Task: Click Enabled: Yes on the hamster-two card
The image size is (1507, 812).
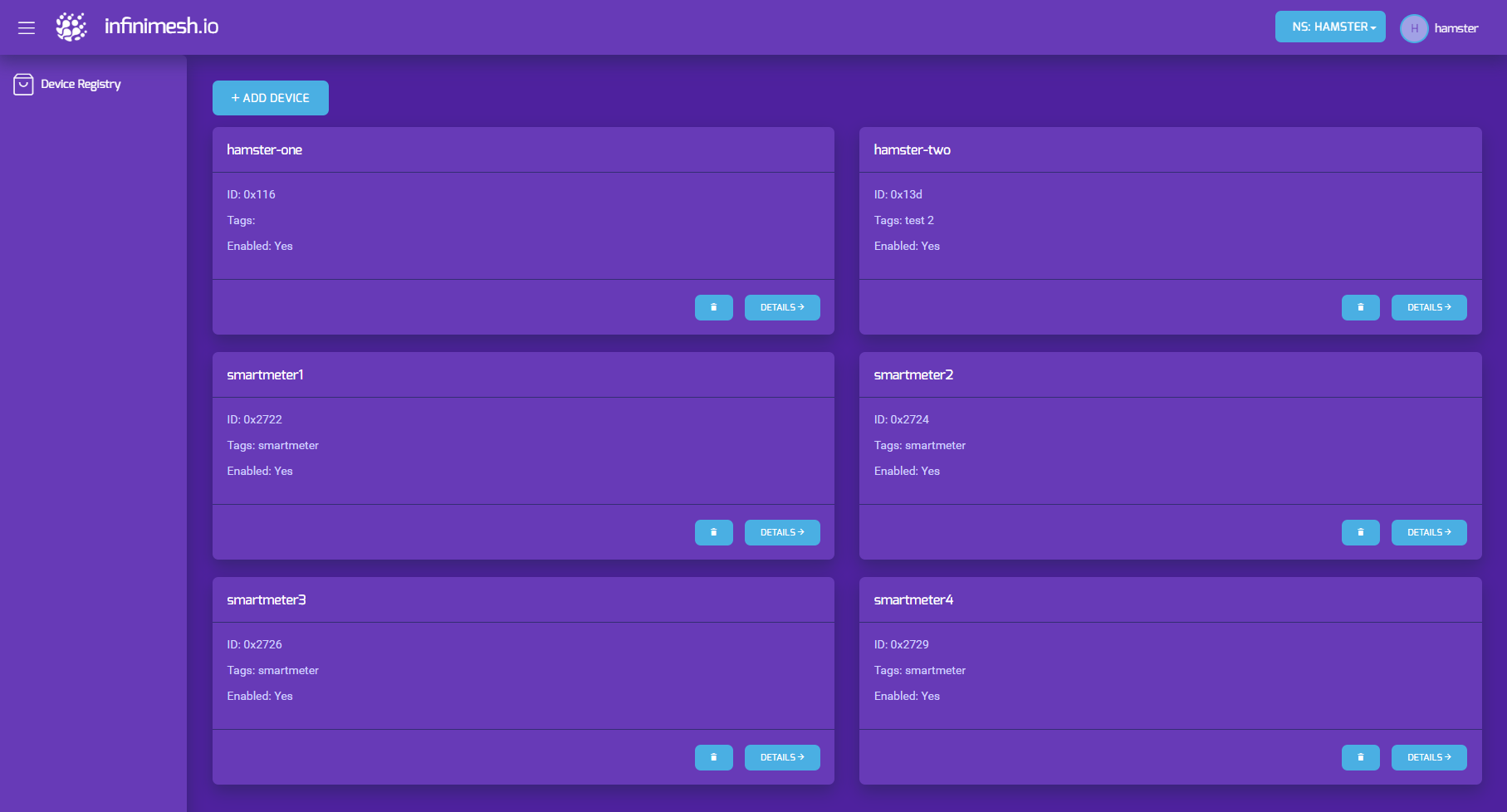Action: point(907,246)
